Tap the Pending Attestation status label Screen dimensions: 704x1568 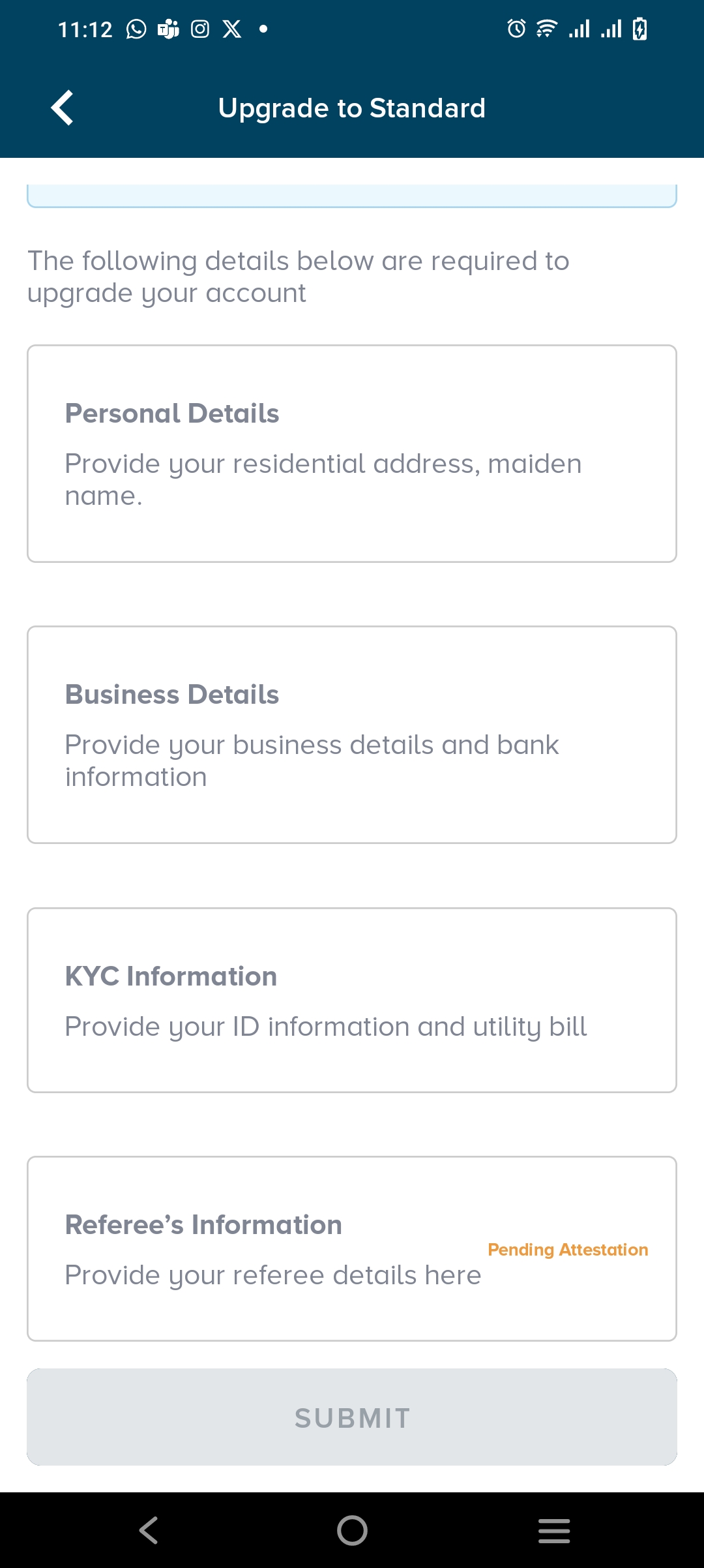(x=568, y=1250)
